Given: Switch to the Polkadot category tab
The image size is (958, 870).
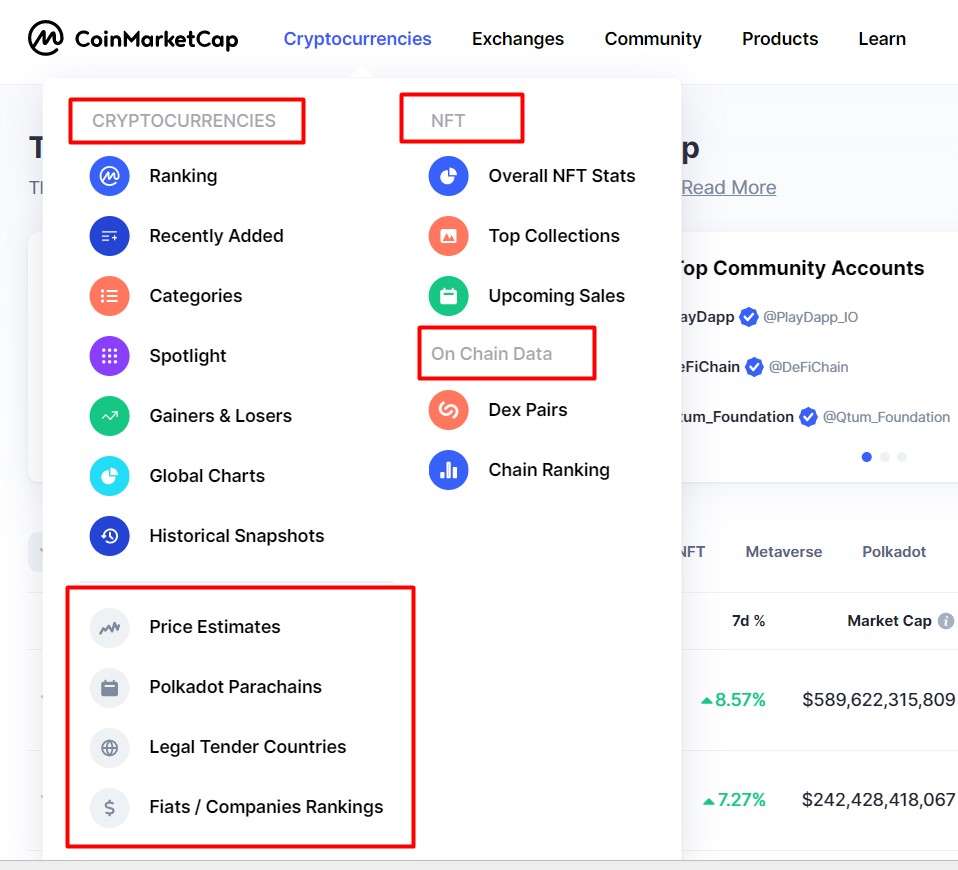Looking at the screenshot, I should click(894, 552).
